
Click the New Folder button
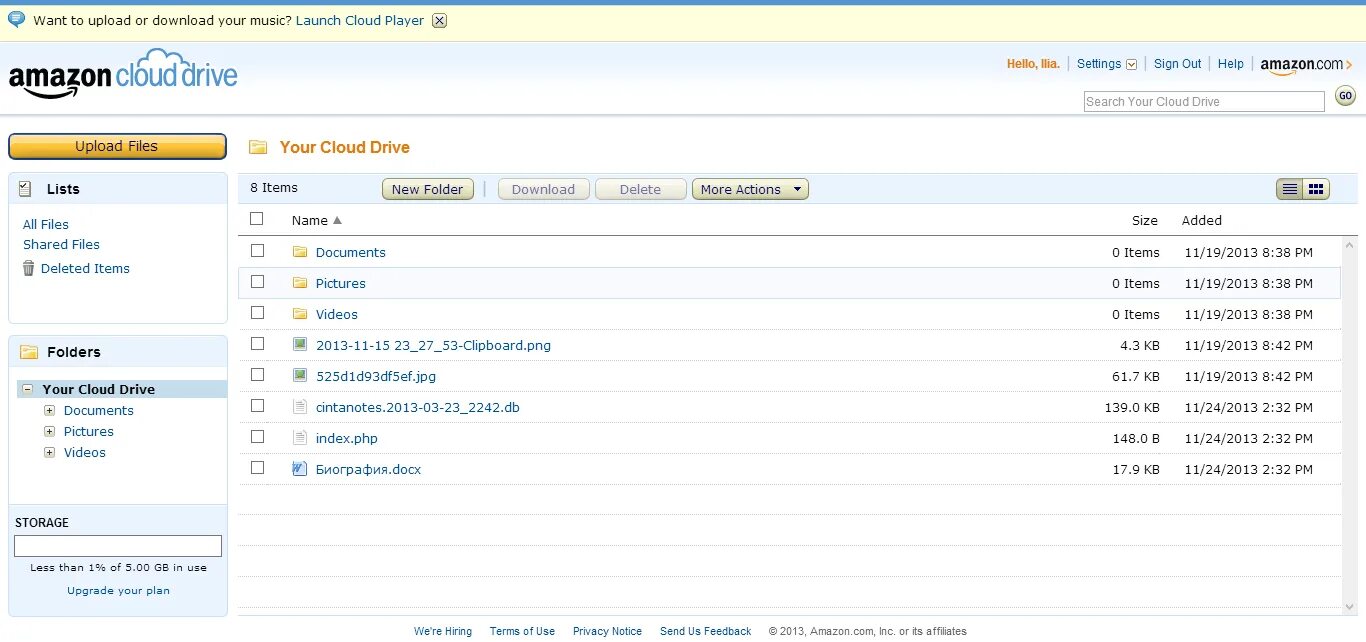[x=428, y=189]
